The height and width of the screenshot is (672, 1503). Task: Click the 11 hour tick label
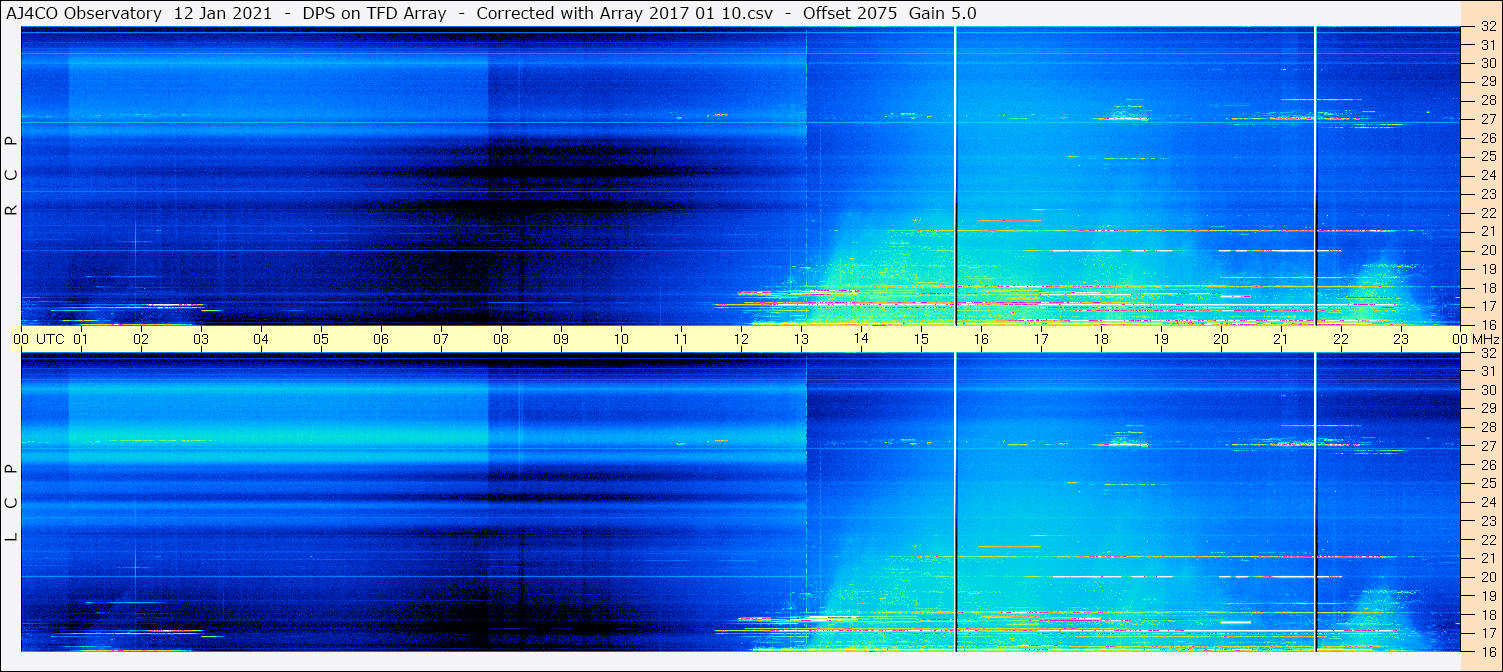coord(681,339)
